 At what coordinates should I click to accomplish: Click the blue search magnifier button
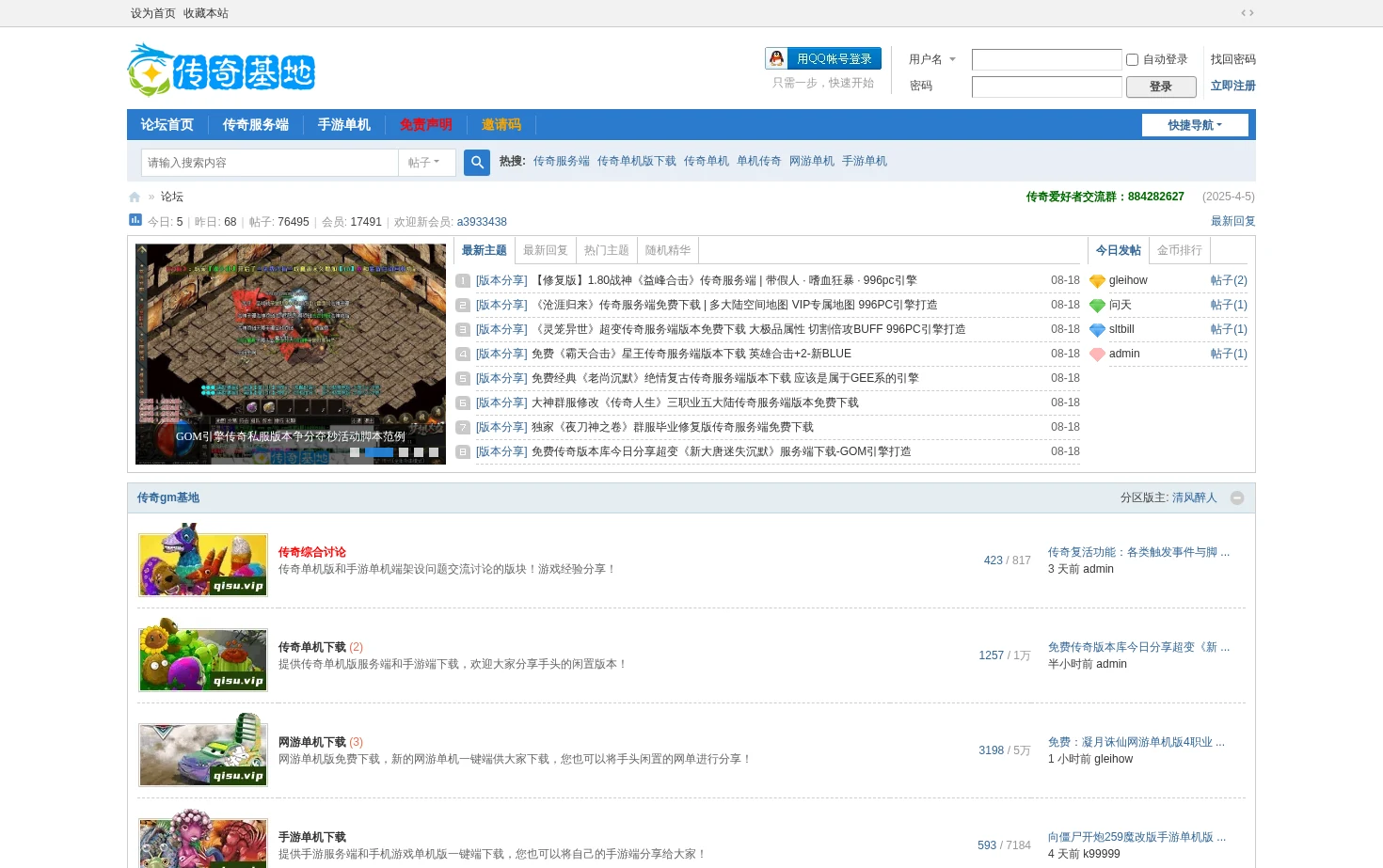477,163
